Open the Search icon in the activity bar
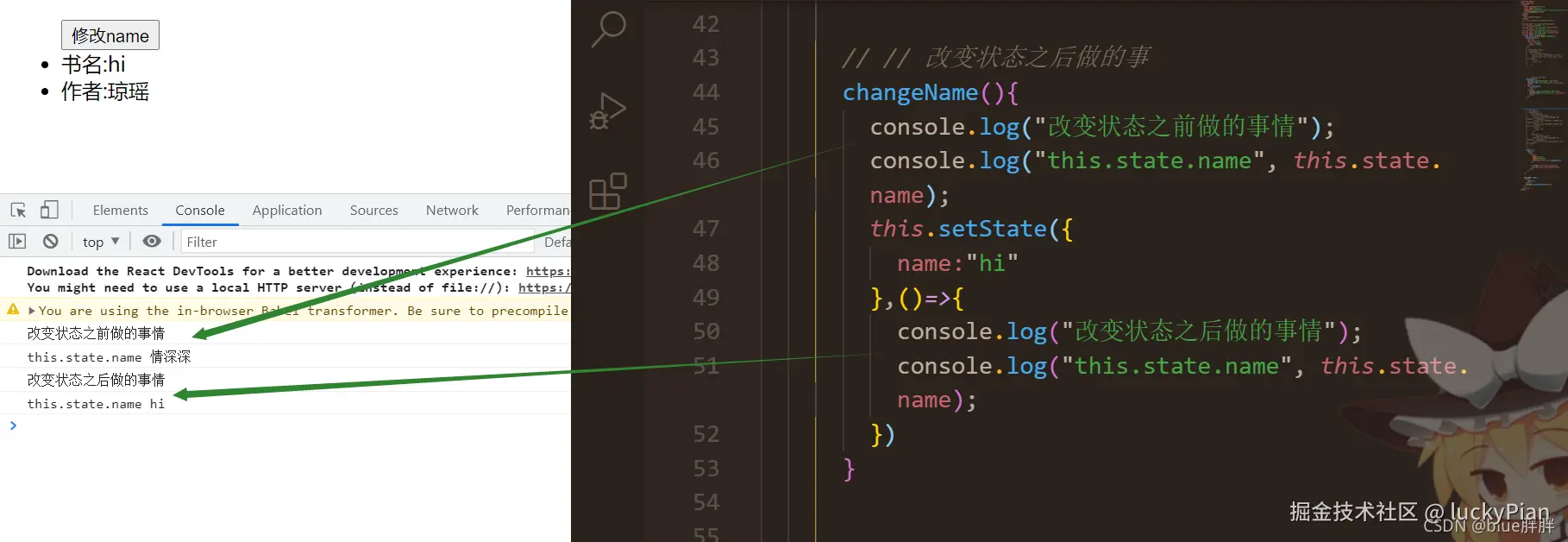This screenshot has height=542, width=1568. click(608, 29)
